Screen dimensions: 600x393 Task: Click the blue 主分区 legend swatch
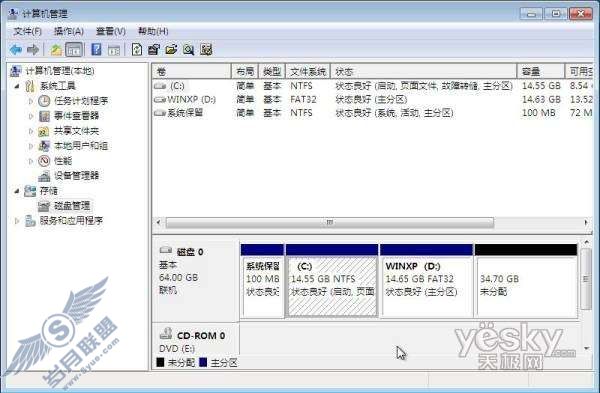tap(203, 362)
